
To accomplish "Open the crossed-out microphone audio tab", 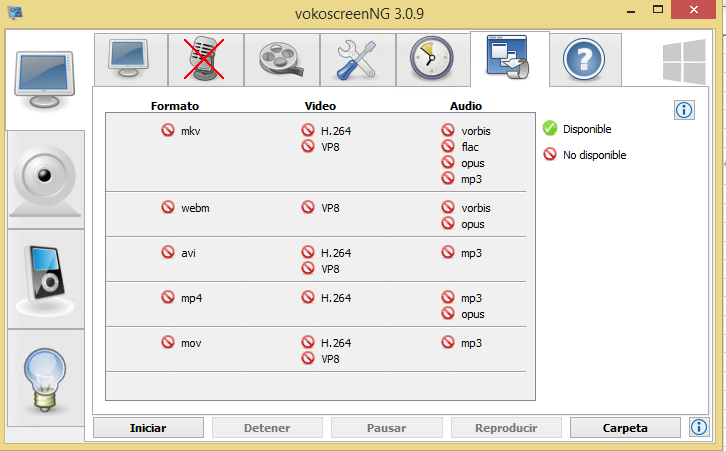I will [206, 60].
